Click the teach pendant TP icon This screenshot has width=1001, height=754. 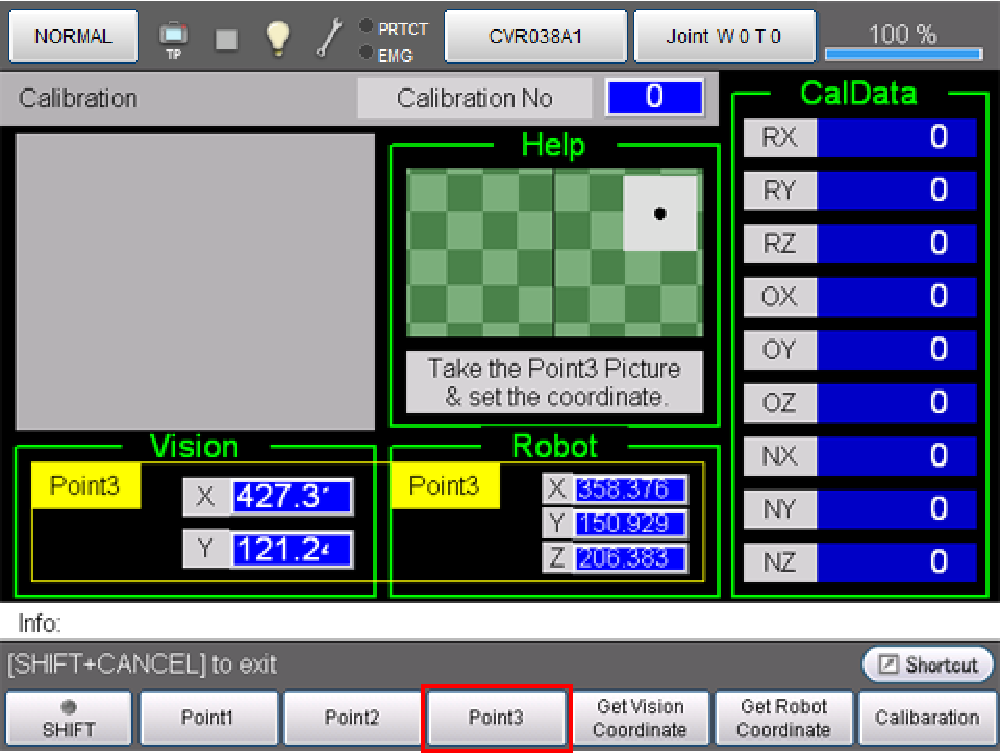coord(173,38)
